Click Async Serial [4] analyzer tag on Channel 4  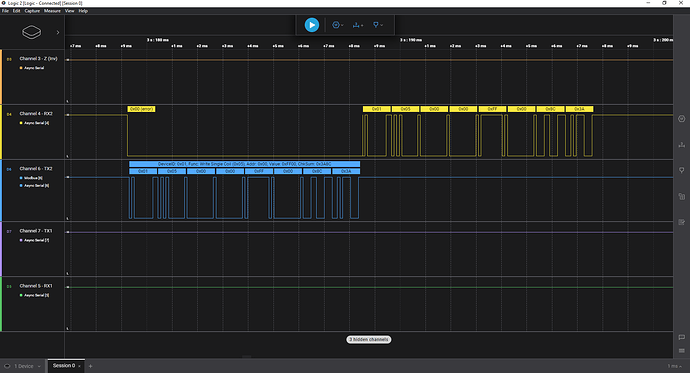pos(34,123)
